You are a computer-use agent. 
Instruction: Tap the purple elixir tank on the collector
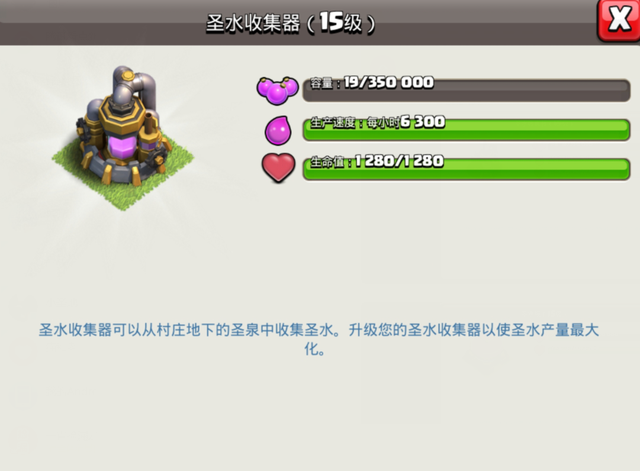pos(120,148)
